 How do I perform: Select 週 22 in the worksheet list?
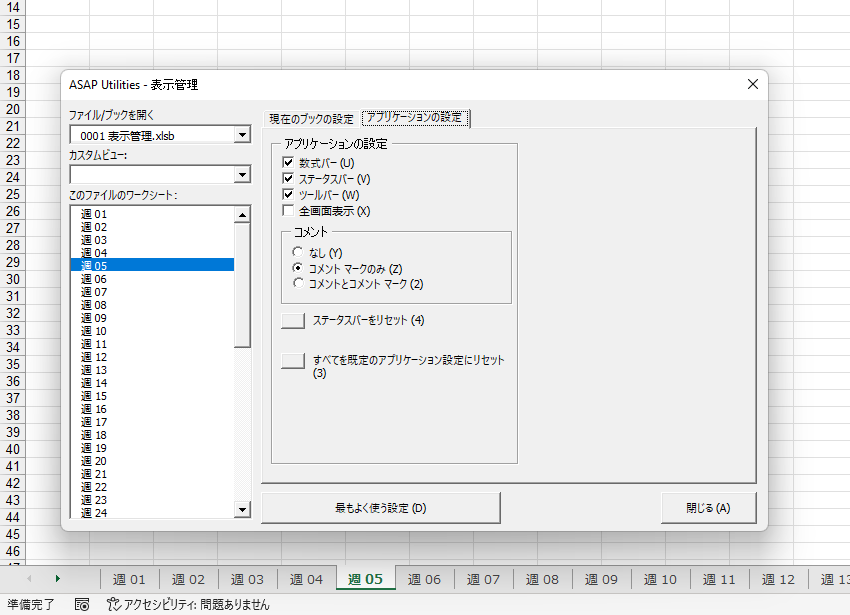152,487
